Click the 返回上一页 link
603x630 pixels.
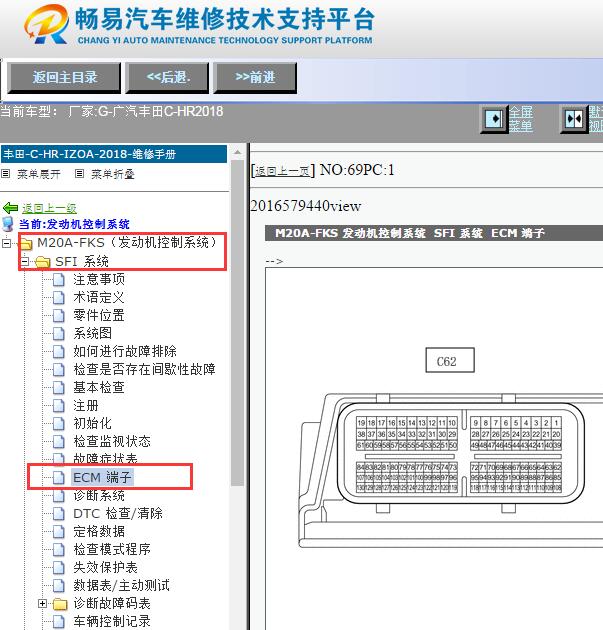click(x=282, y=171)
